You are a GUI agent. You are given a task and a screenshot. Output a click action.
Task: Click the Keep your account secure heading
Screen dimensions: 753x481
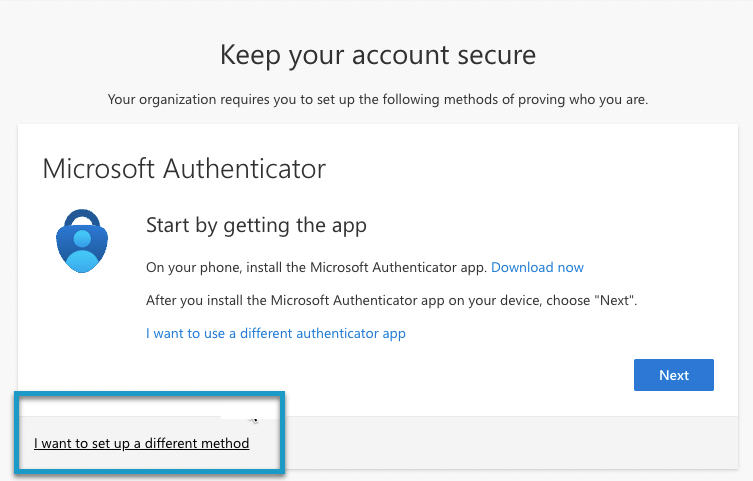pyautogui.click(x=377, y=55)
